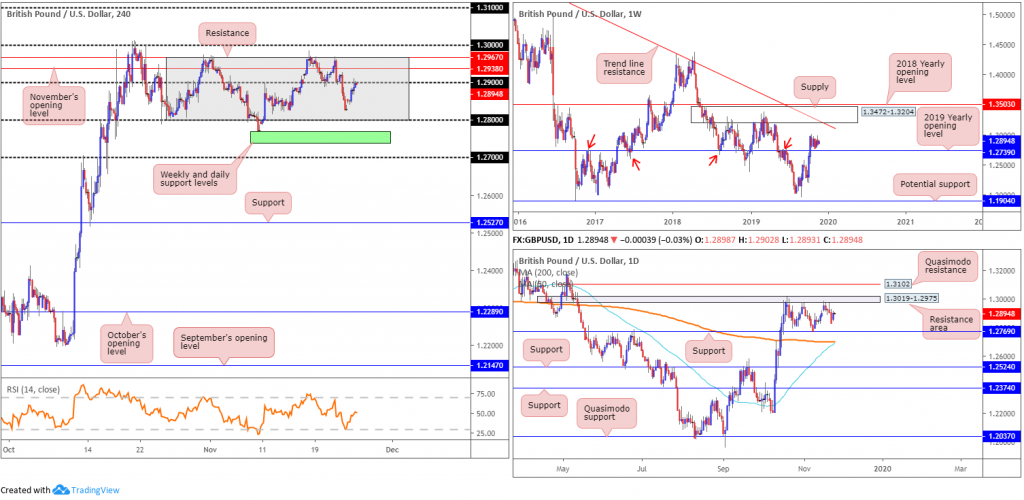Click the TradingView cloud logo icon
This screenshot has width=1024, height=500.
(x=61, y=490)
